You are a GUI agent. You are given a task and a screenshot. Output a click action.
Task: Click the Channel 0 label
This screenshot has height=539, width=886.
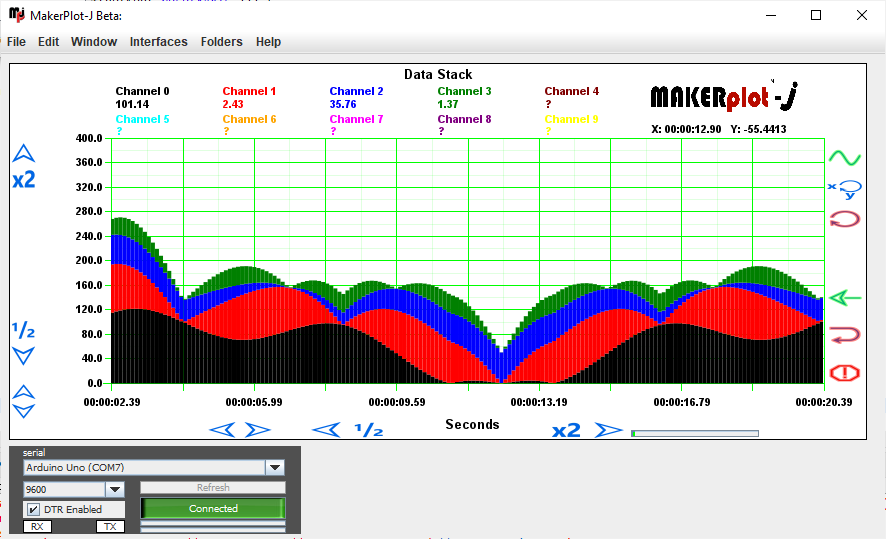(142, 91)
